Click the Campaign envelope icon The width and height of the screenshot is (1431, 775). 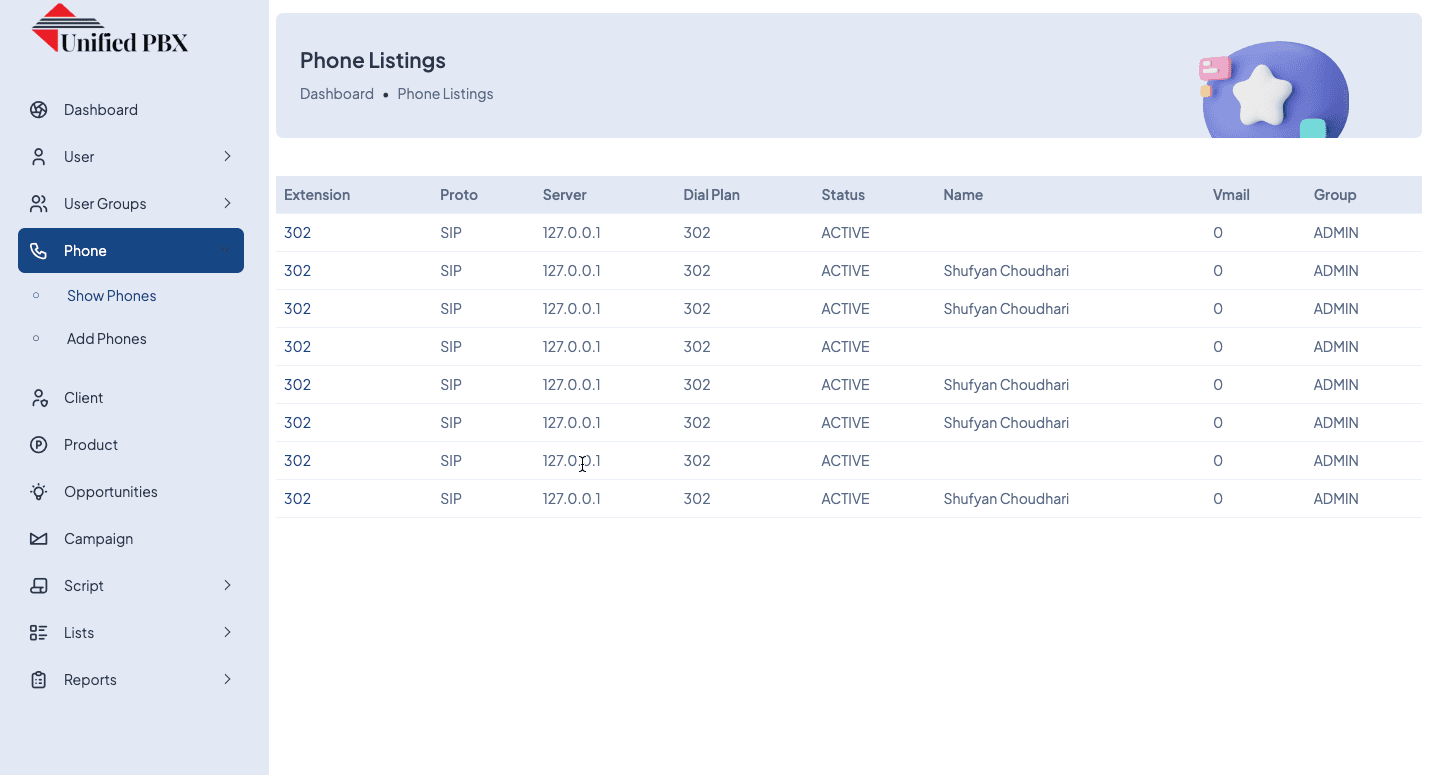point(39,539)
